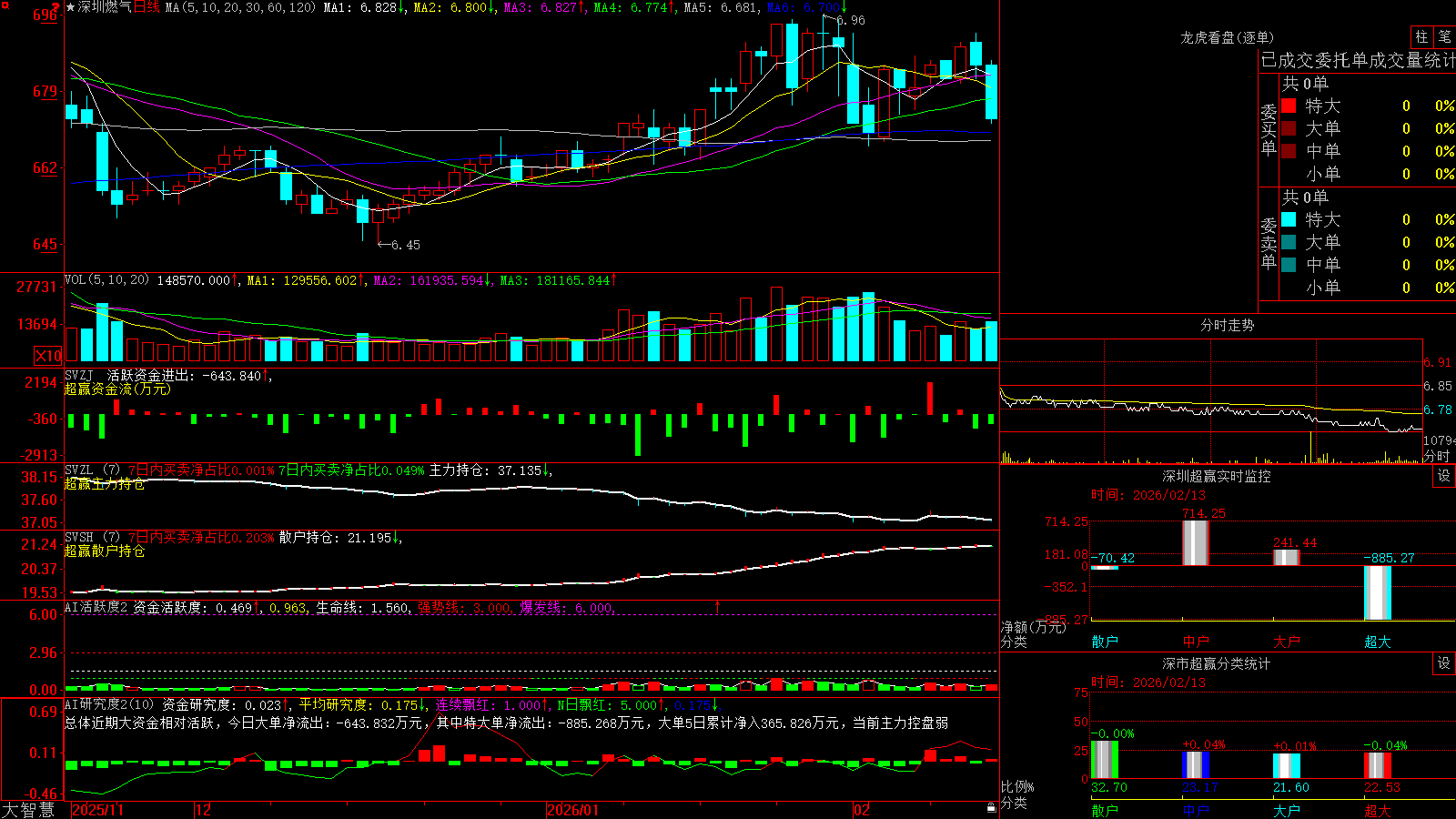Switch order view to 笔 tick mode
The width and height of the screenshot is (1456, 819).
tap(1444, 37)
